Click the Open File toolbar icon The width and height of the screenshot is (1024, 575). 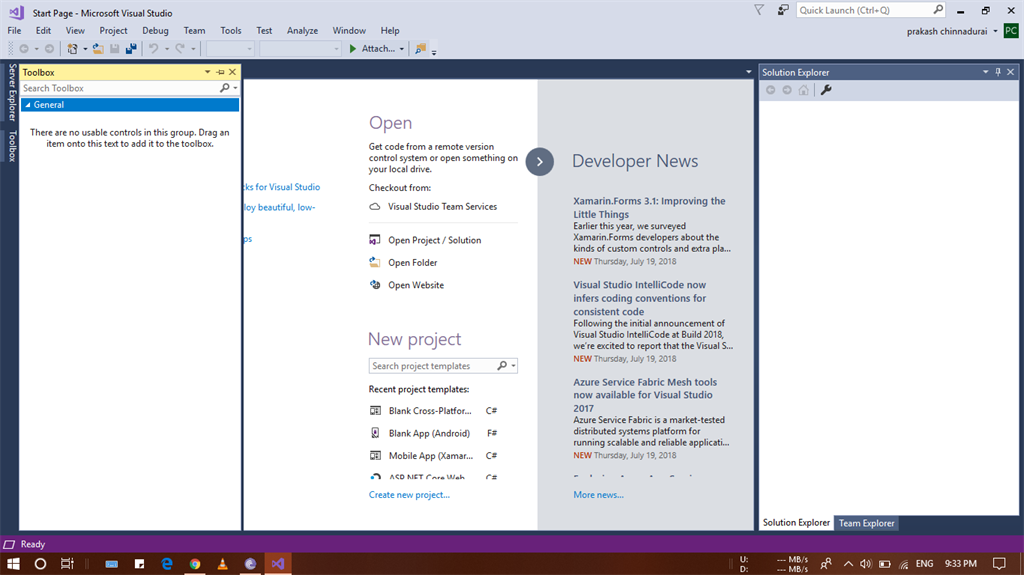98,48
